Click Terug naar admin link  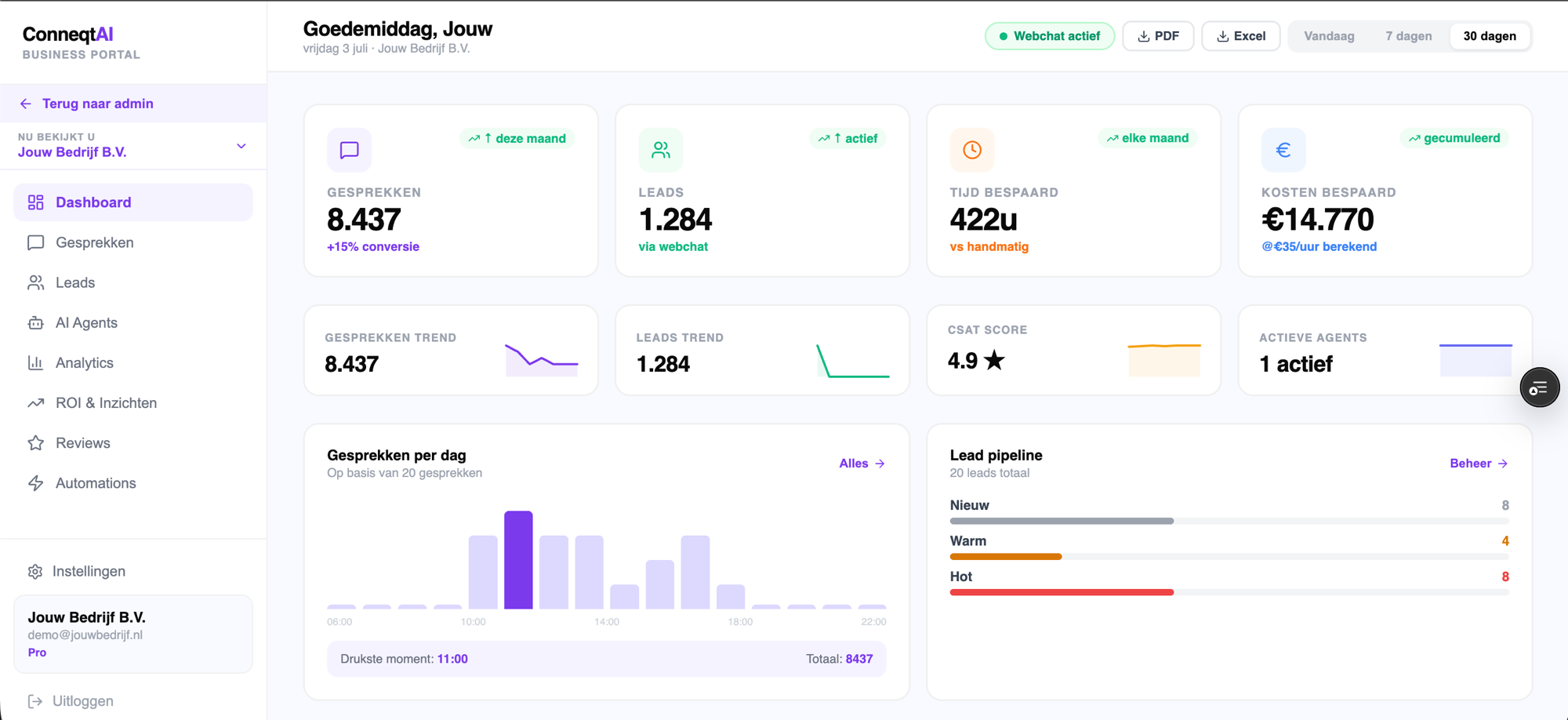[x=133, y=104]
